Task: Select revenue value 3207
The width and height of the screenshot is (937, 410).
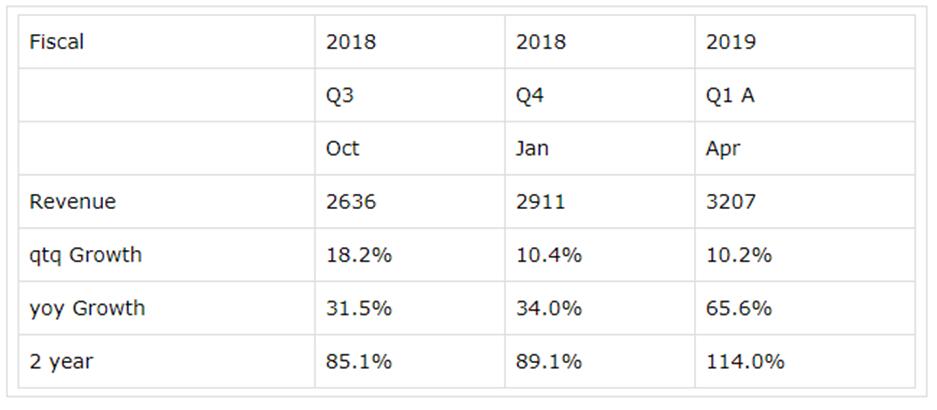Action: 731,202
